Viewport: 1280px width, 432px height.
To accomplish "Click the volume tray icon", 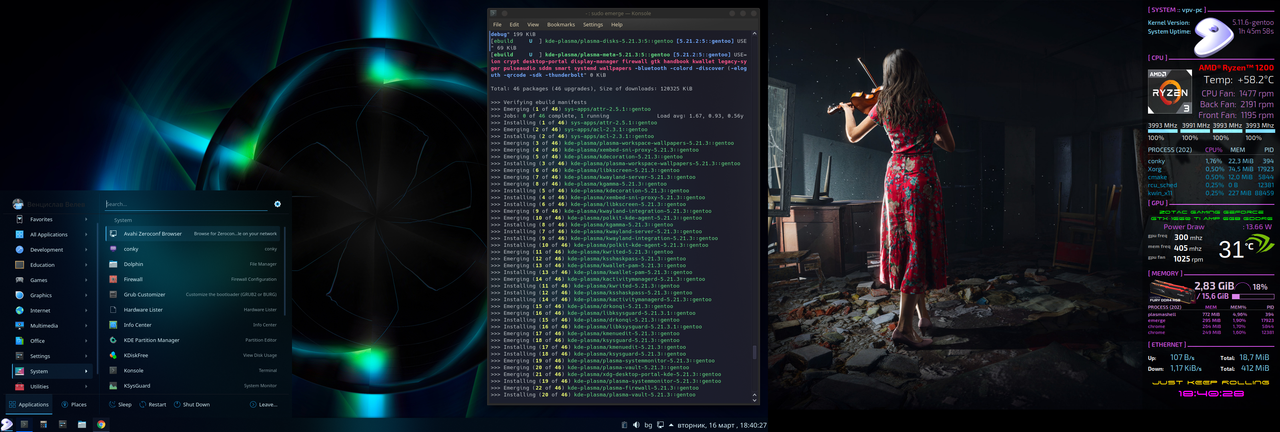I will [x=635, y=425].
